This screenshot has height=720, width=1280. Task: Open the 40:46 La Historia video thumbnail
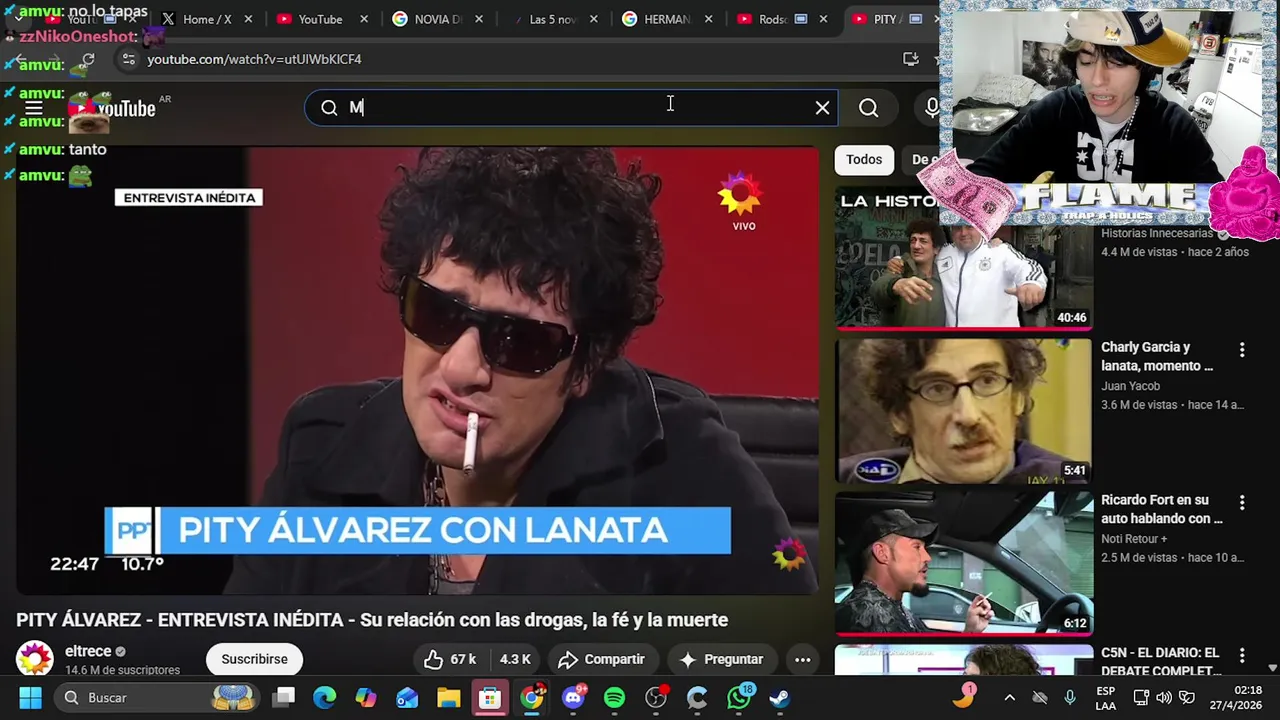tap(964, 258)
